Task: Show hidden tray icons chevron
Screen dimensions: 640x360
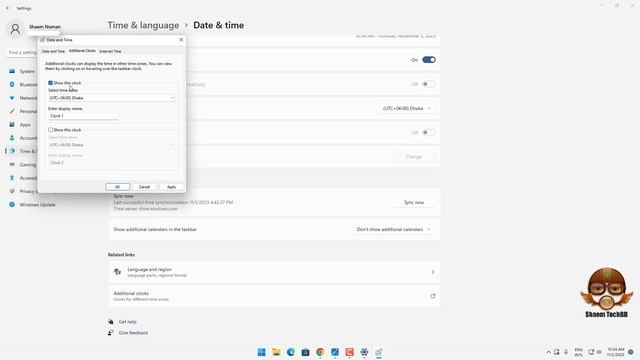Action: (548, 352)
